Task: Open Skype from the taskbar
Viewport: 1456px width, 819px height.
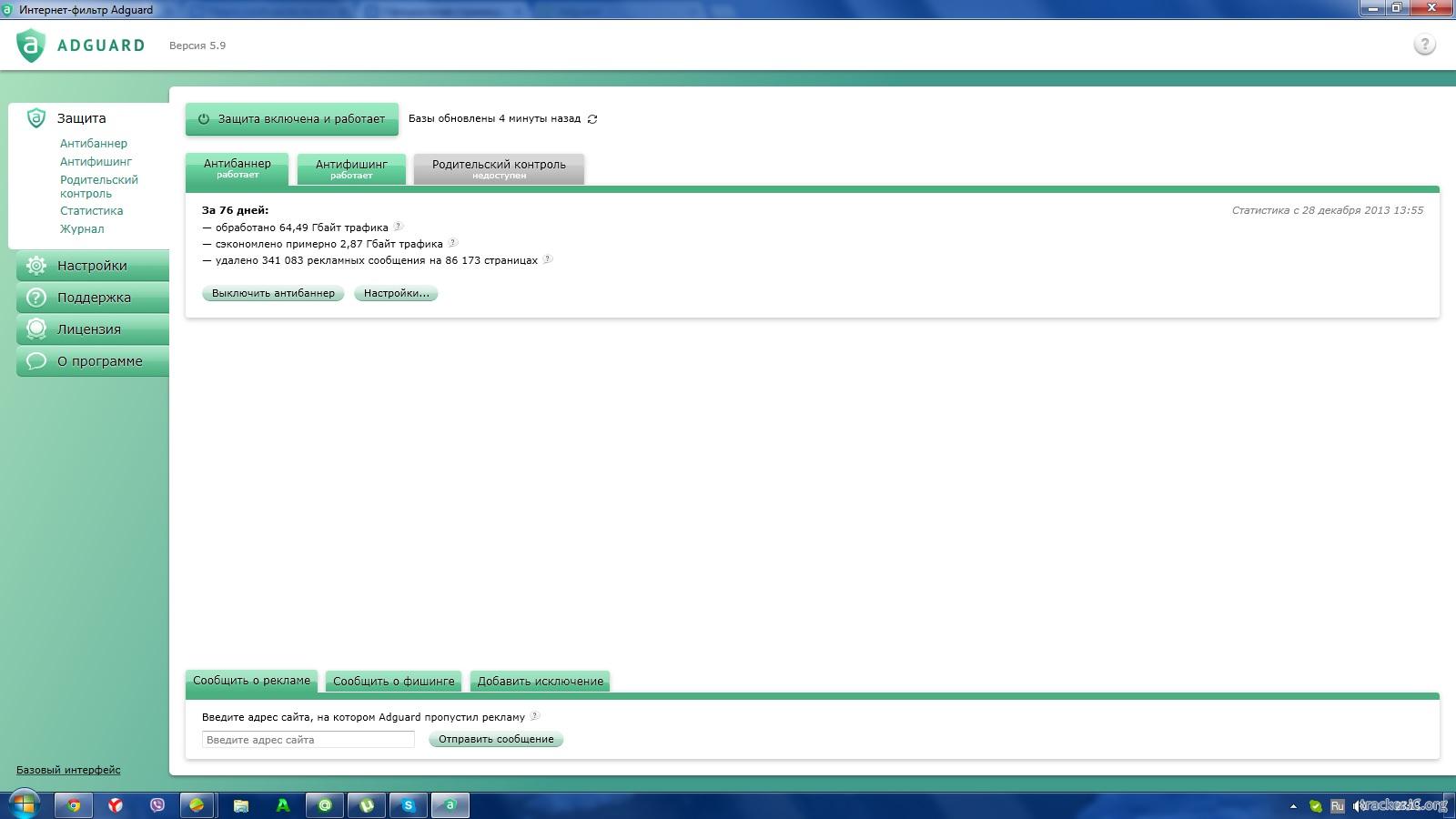Action: point(409,805)
